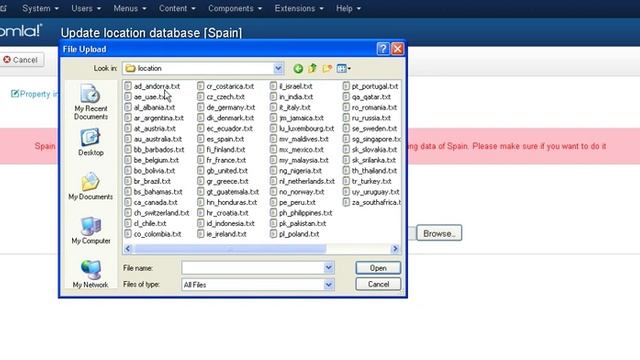Select file in_india.txt

291,97
